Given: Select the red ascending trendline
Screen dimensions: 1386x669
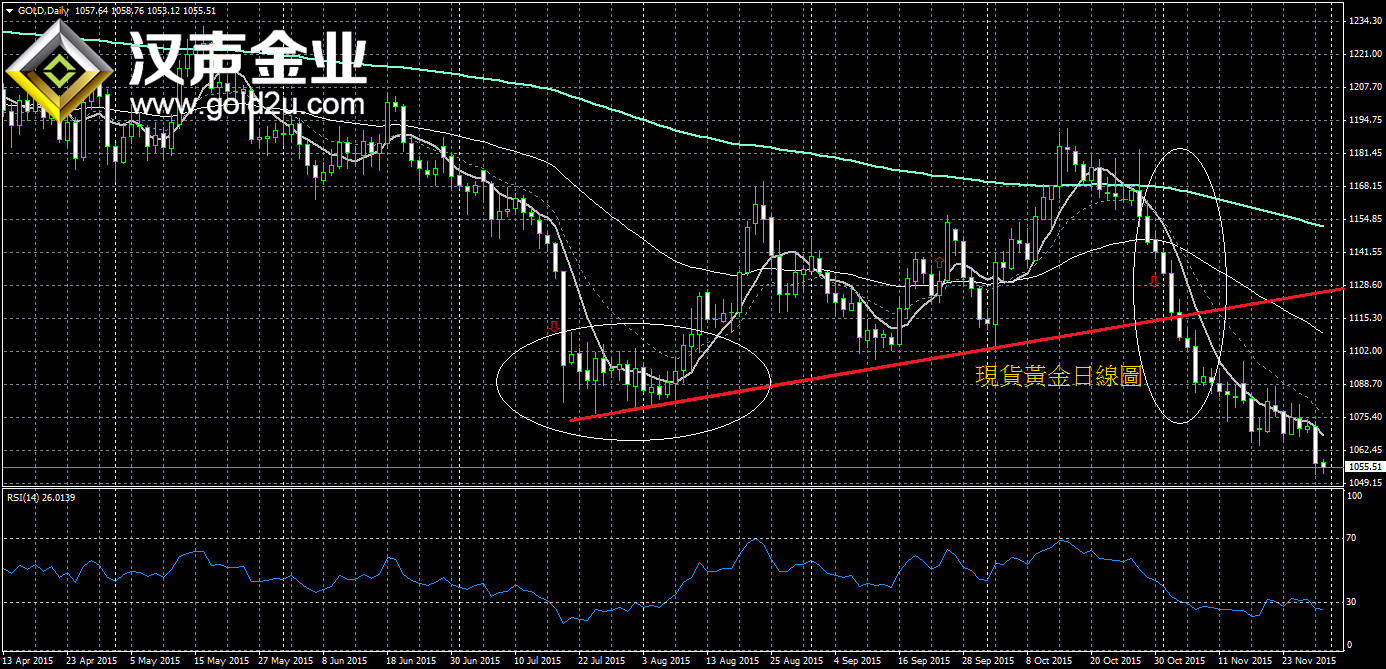Looking at the screenshot, I should pyautogui.click(x=957, y=353).
